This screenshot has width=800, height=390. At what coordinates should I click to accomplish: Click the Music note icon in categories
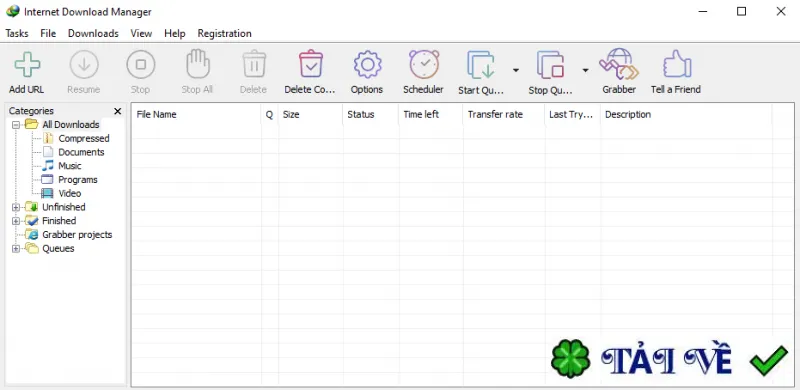point(47,166)
